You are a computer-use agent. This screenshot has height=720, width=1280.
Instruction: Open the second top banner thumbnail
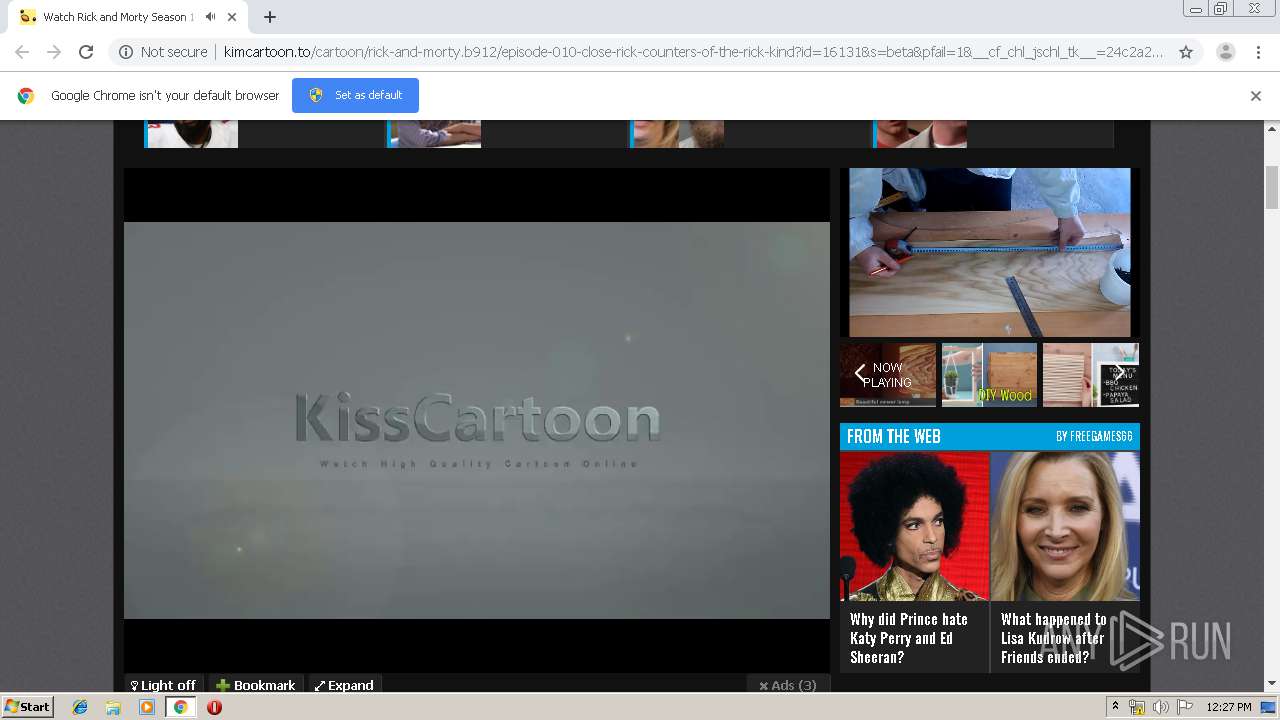click(435, 134)
